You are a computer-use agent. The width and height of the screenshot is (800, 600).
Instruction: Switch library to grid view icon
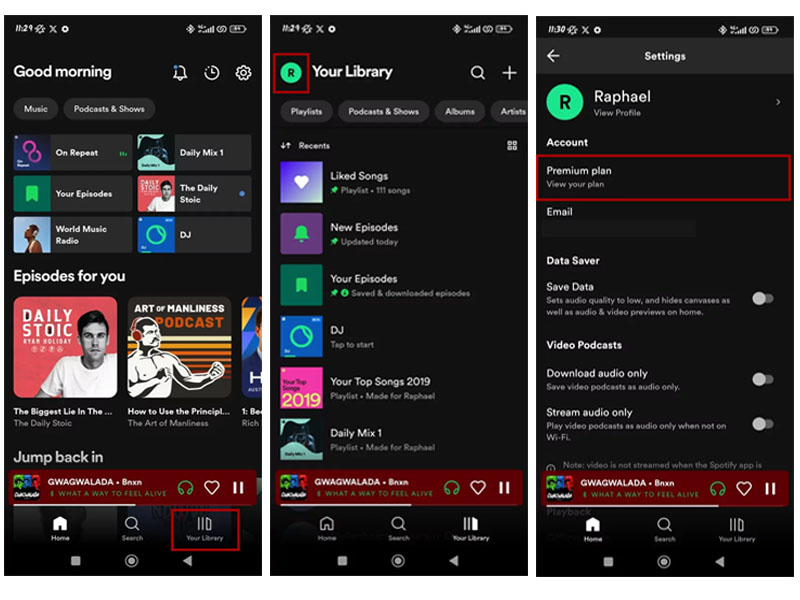[x=512, y=146]
